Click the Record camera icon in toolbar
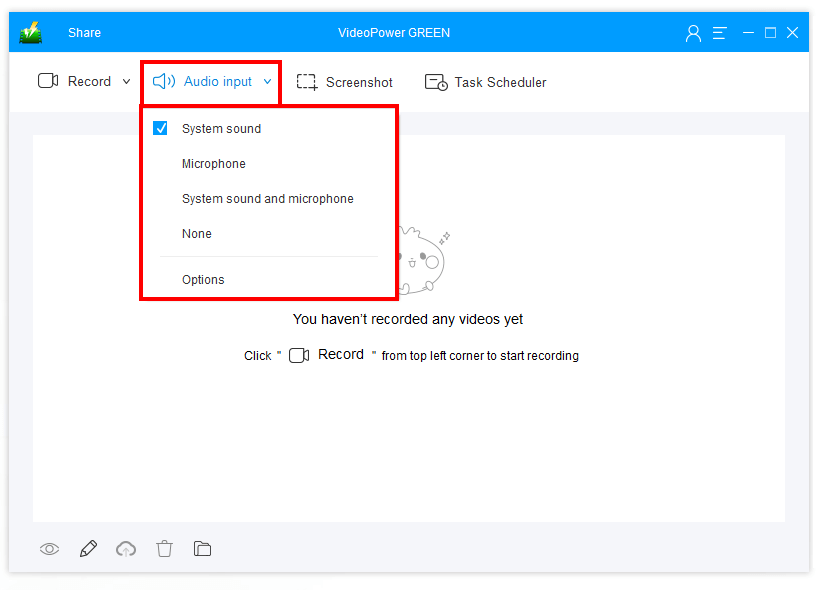 (48, 81)
